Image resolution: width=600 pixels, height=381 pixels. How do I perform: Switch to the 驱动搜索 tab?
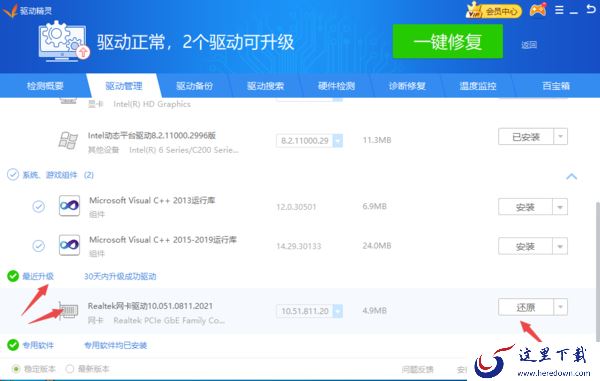(266, 86)
